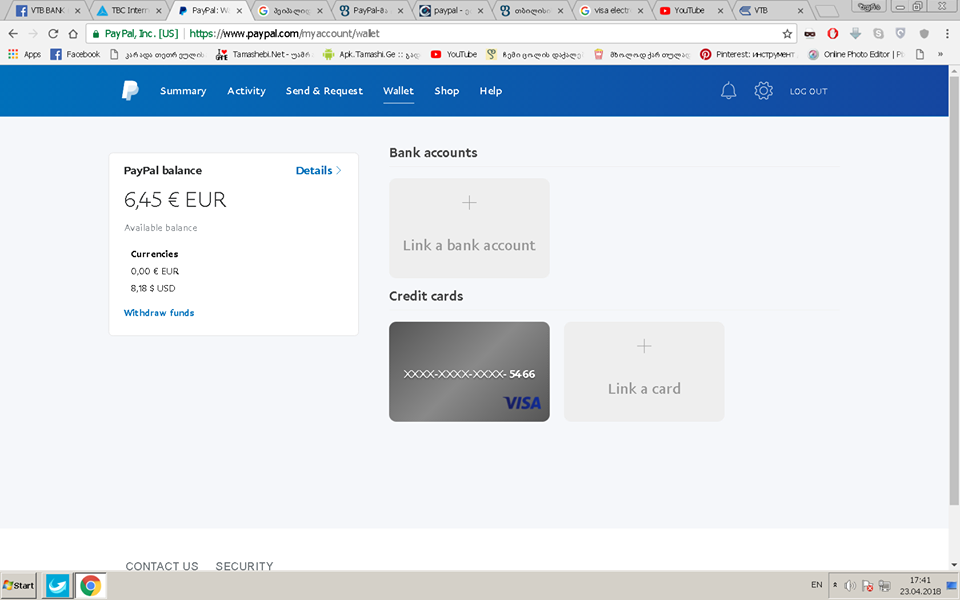This screenshot has height=600, width=960.
Task: Open account settings gear icon
Action: (763, 91)
